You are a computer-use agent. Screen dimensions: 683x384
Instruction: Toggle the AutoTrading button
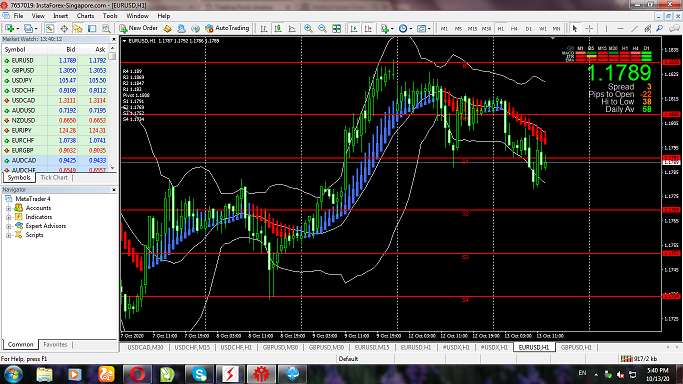click(227, 28)
